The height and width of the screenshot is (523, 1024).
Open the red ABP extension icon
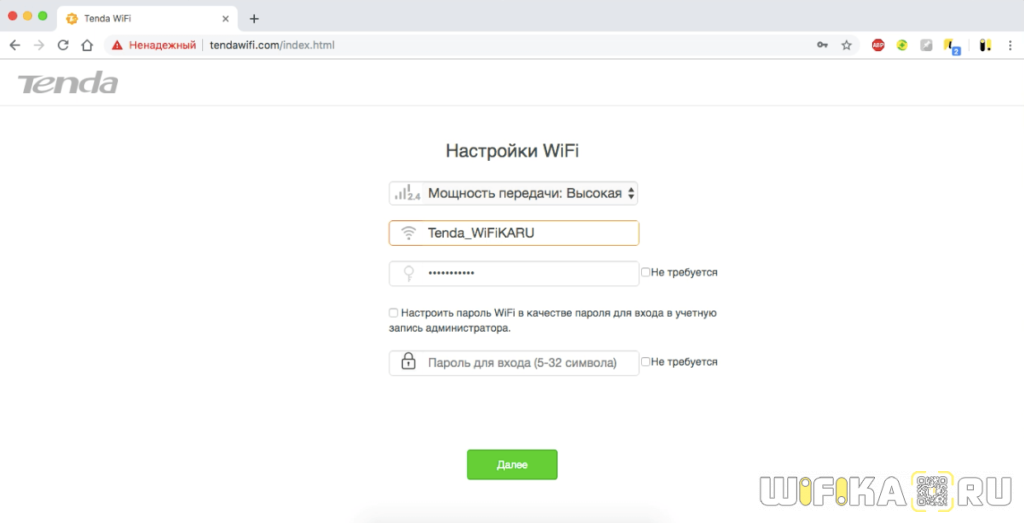click(x=878, y=45)
